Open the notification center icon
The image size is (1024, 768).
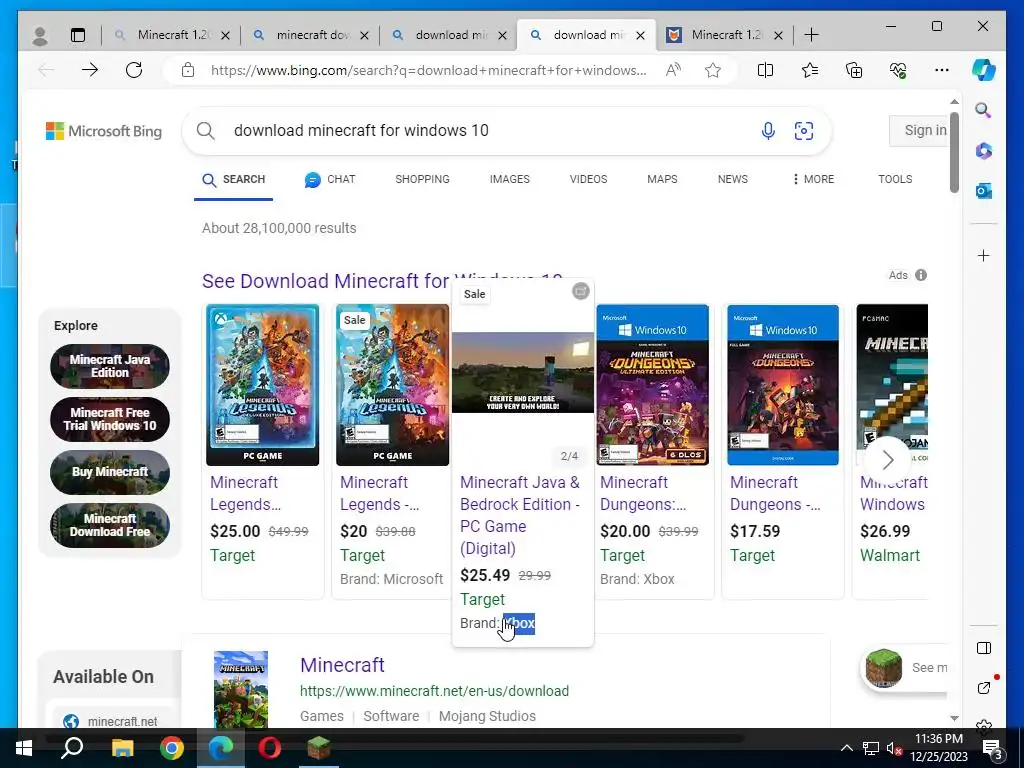point(991,748)
